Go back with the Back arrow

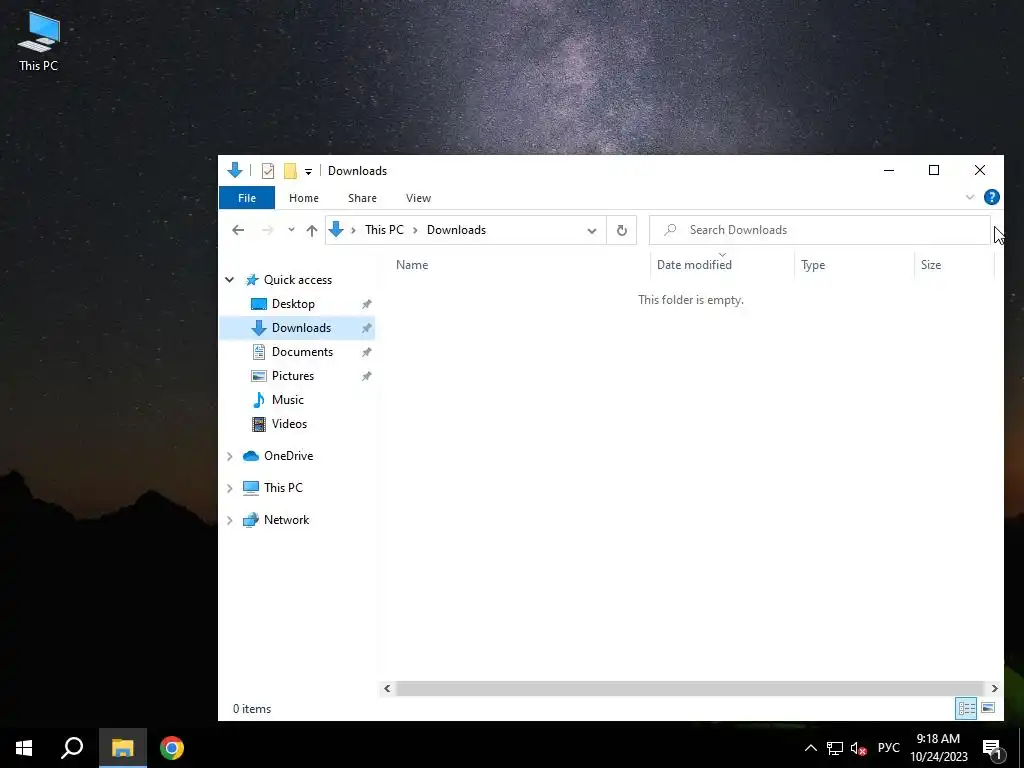(238, 230)
